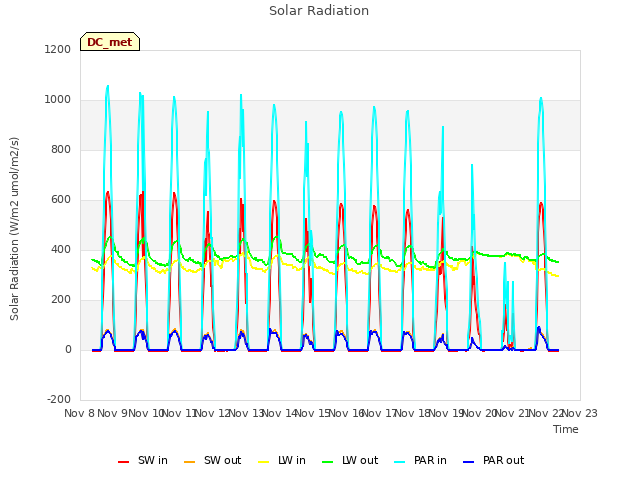
Task: Click the -200 y-axis tick label
Action: [x=59, y=399]
